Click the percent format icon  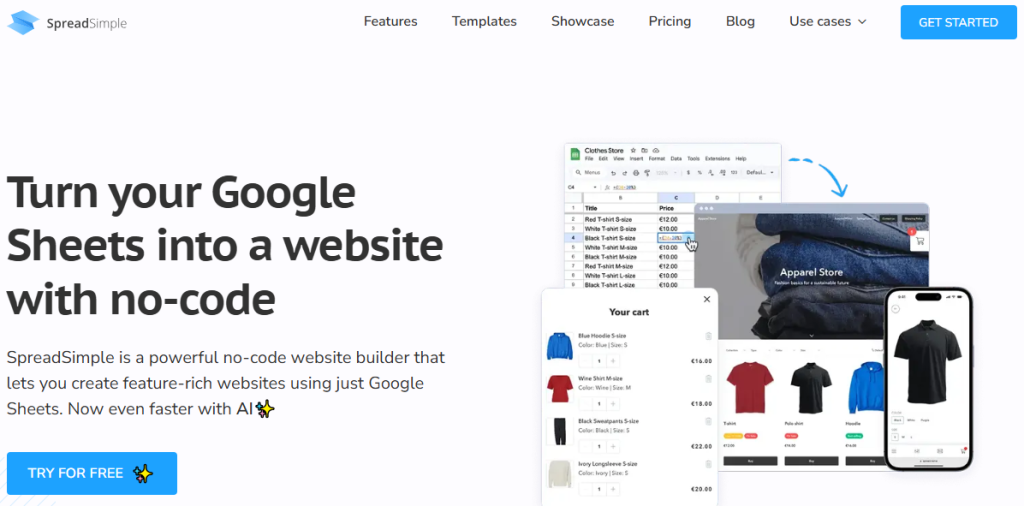click(699, 173)
